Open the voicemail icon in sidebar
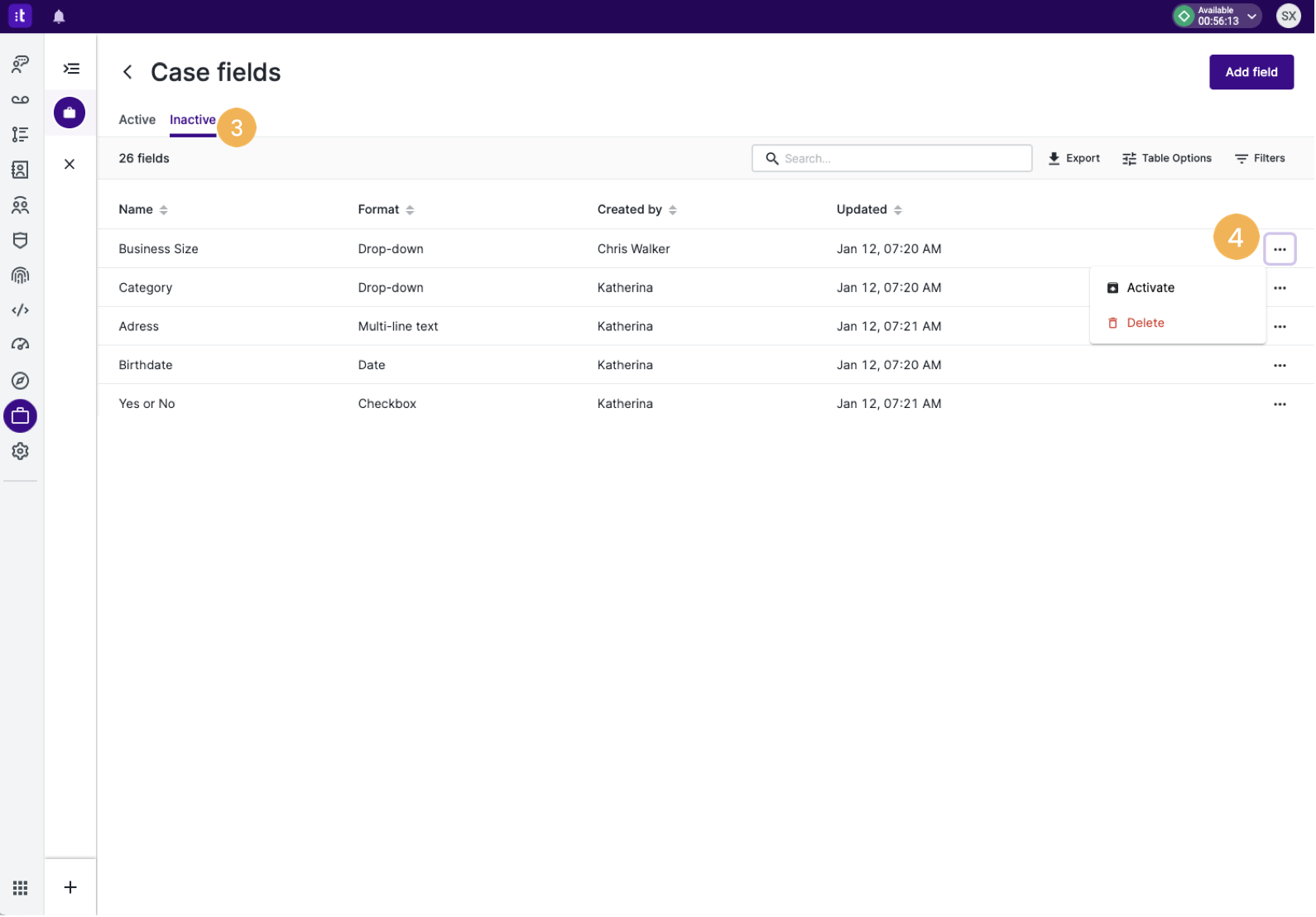Screen dimensions: 1316x917 [20, 100]
